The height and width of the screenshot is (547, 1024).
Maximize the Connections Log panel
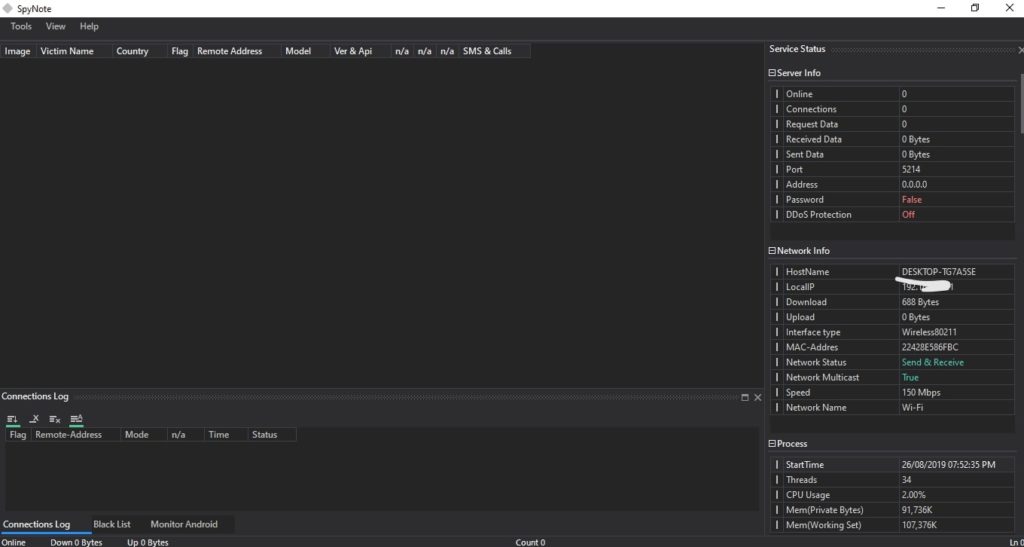pyautogui.click(x=745, y=397)
